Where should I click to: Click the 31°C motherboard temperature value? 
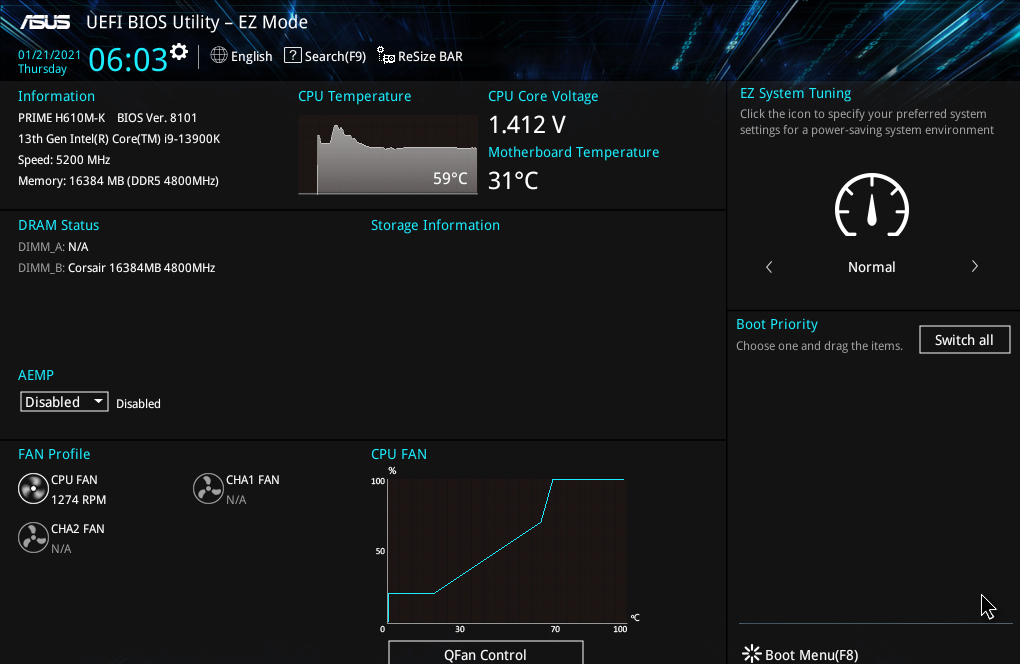point(513,180)
